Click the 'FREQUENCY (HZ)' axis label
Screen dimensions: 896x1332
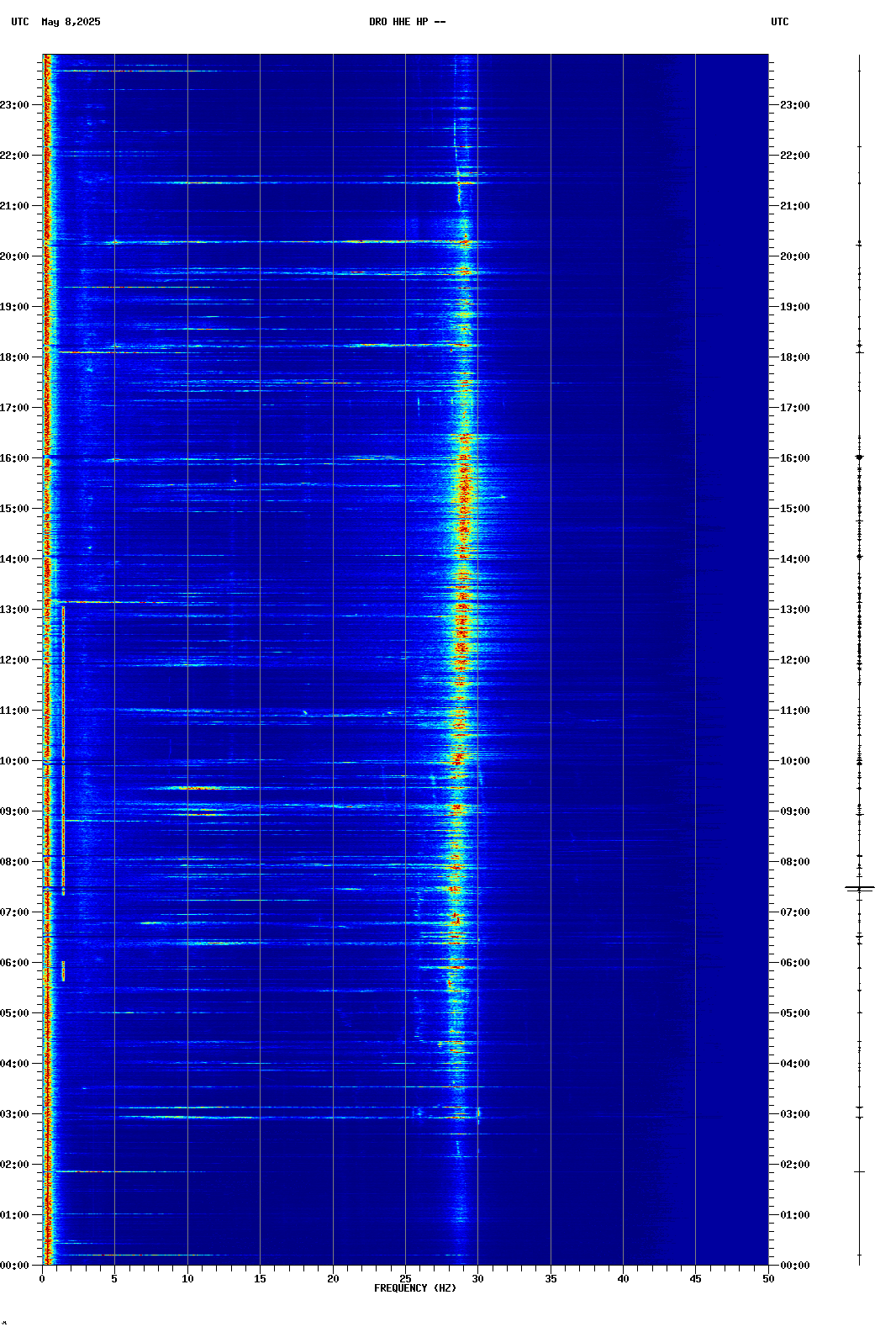415,1288
